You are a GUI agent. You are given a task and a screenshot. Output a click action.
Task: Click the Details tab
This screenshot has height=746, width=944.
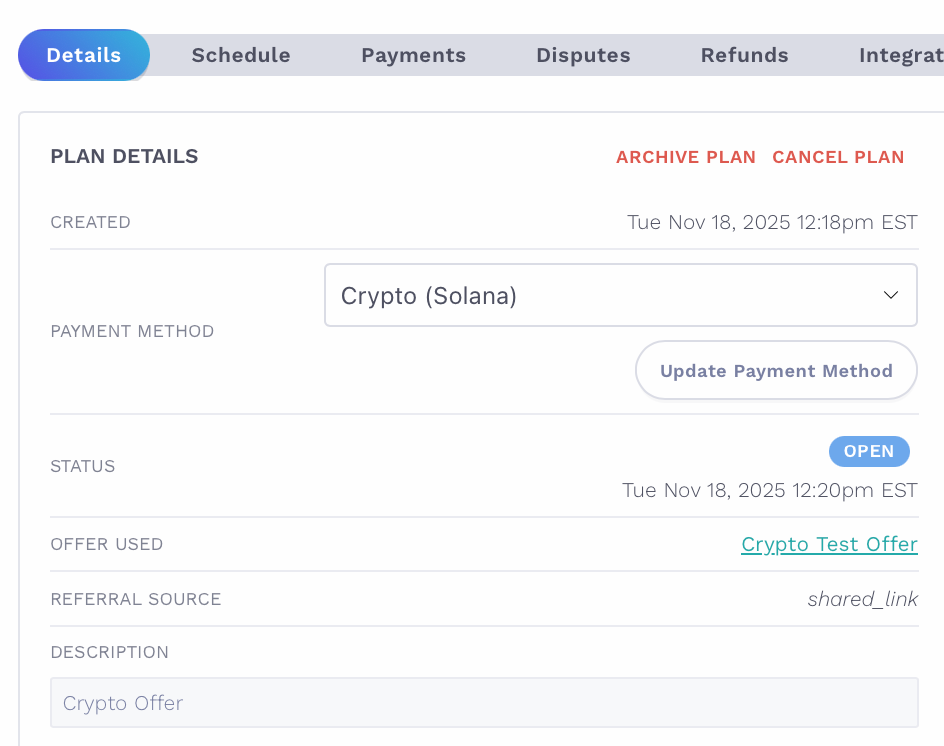pos(84,55)
